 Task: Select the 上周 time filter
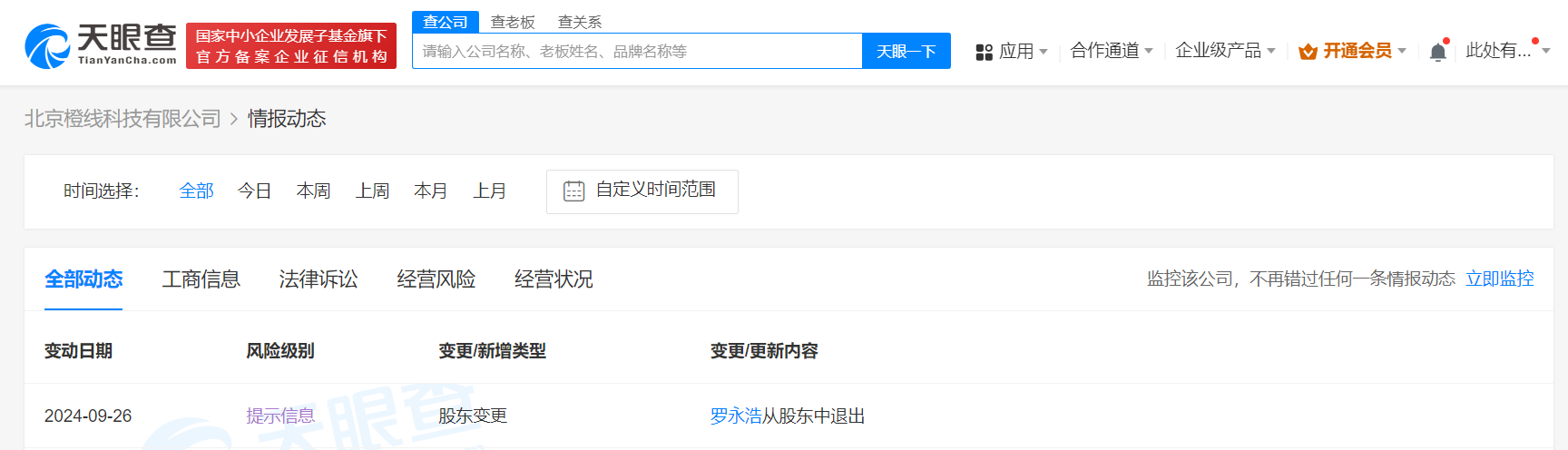point(373,191)
